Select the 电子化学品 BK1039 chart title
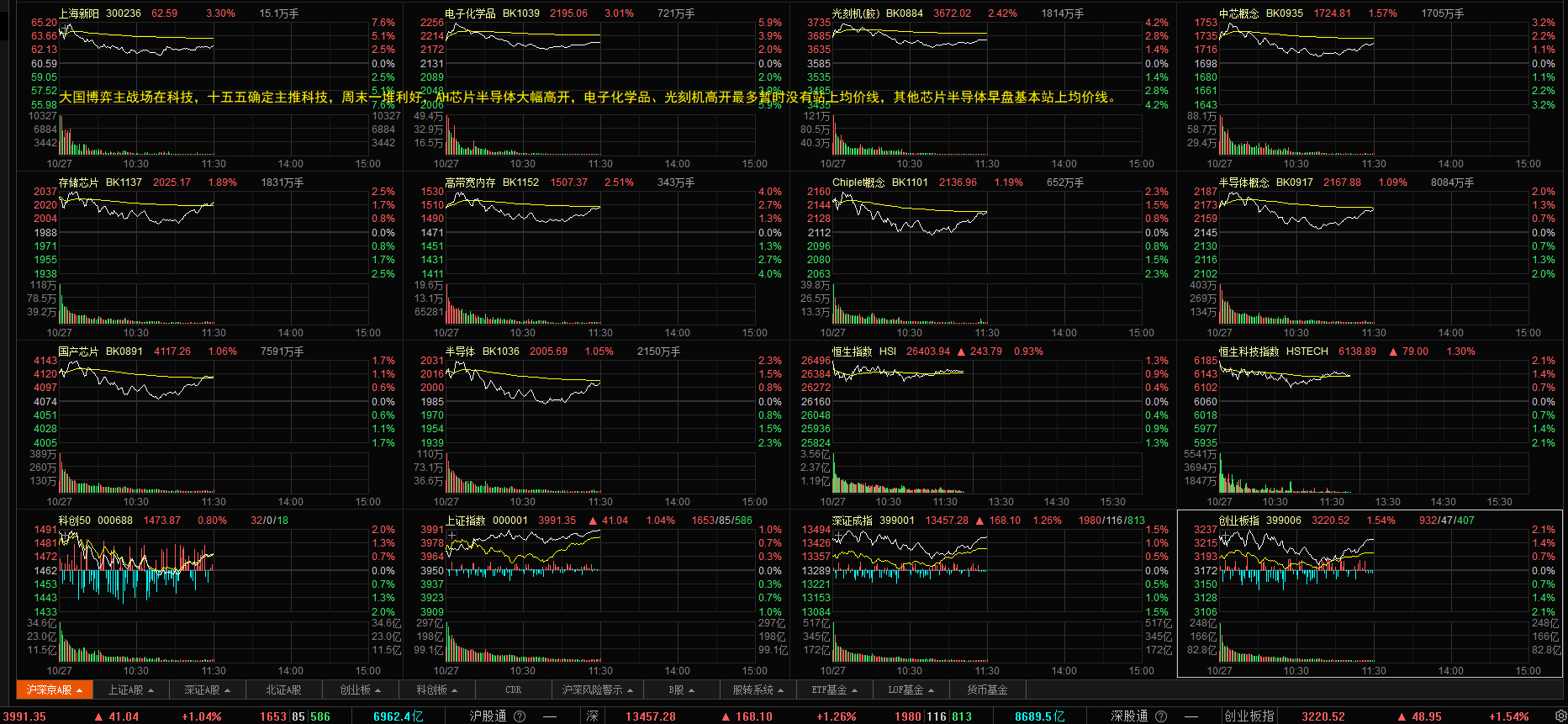Screen dimensions: 1568x724 point(492,13)
